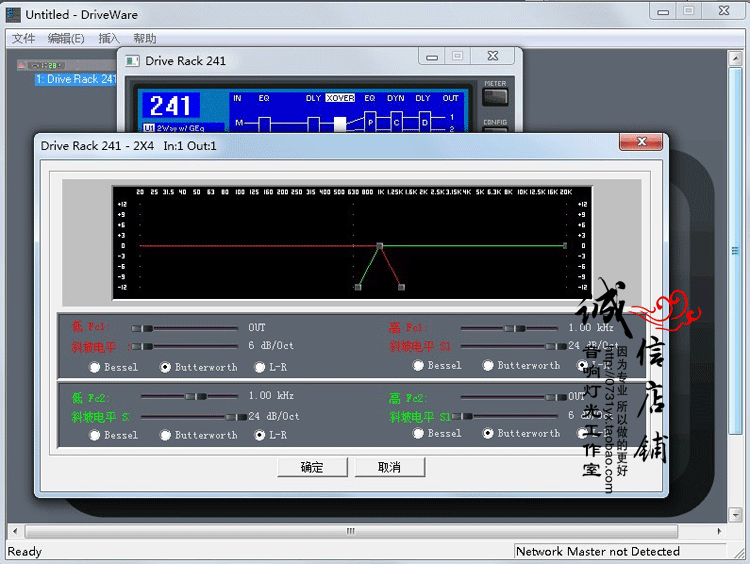Open the 编辑(E) menu
This screenshot has width=750, height=564.
(66, 38)
